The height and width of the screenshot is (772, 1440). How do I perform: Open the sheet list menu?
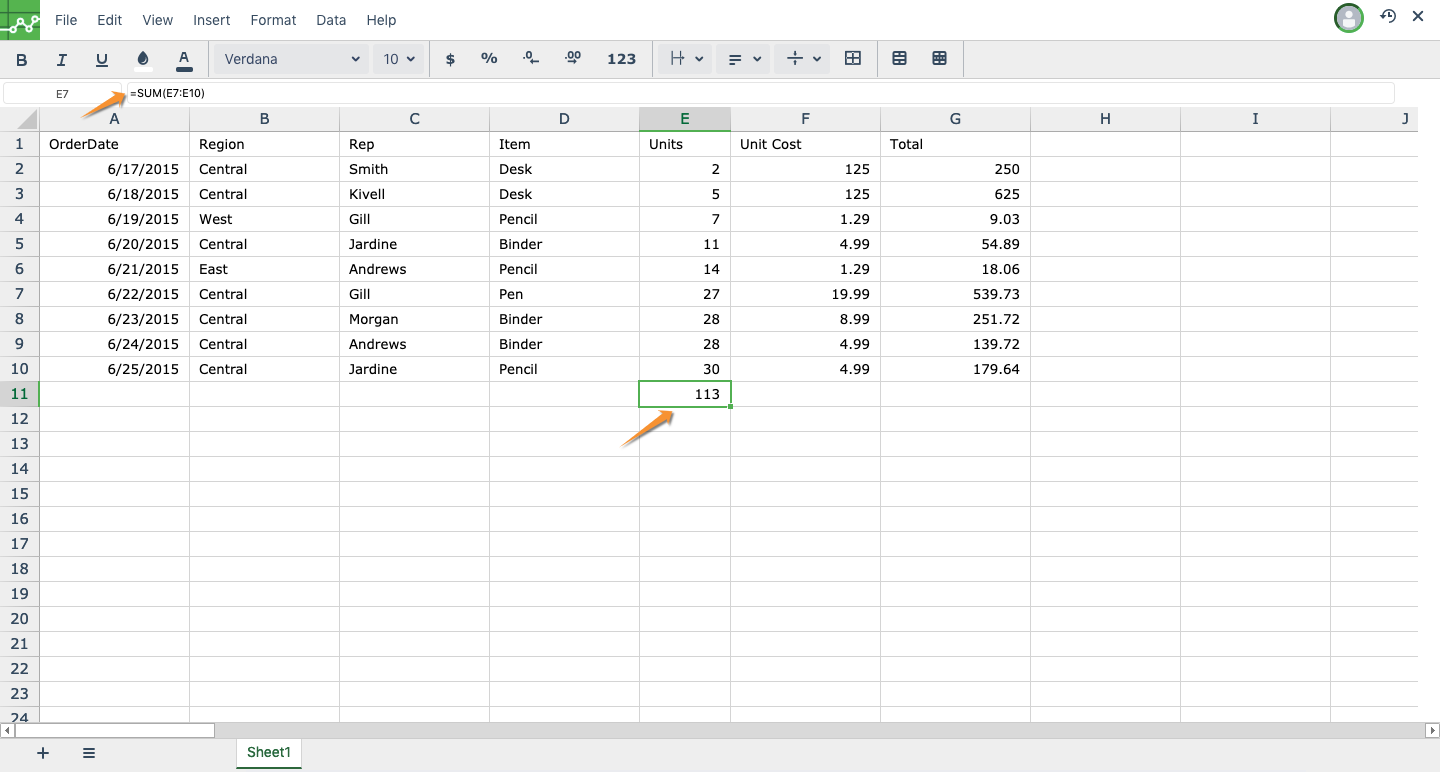(89, 753)
